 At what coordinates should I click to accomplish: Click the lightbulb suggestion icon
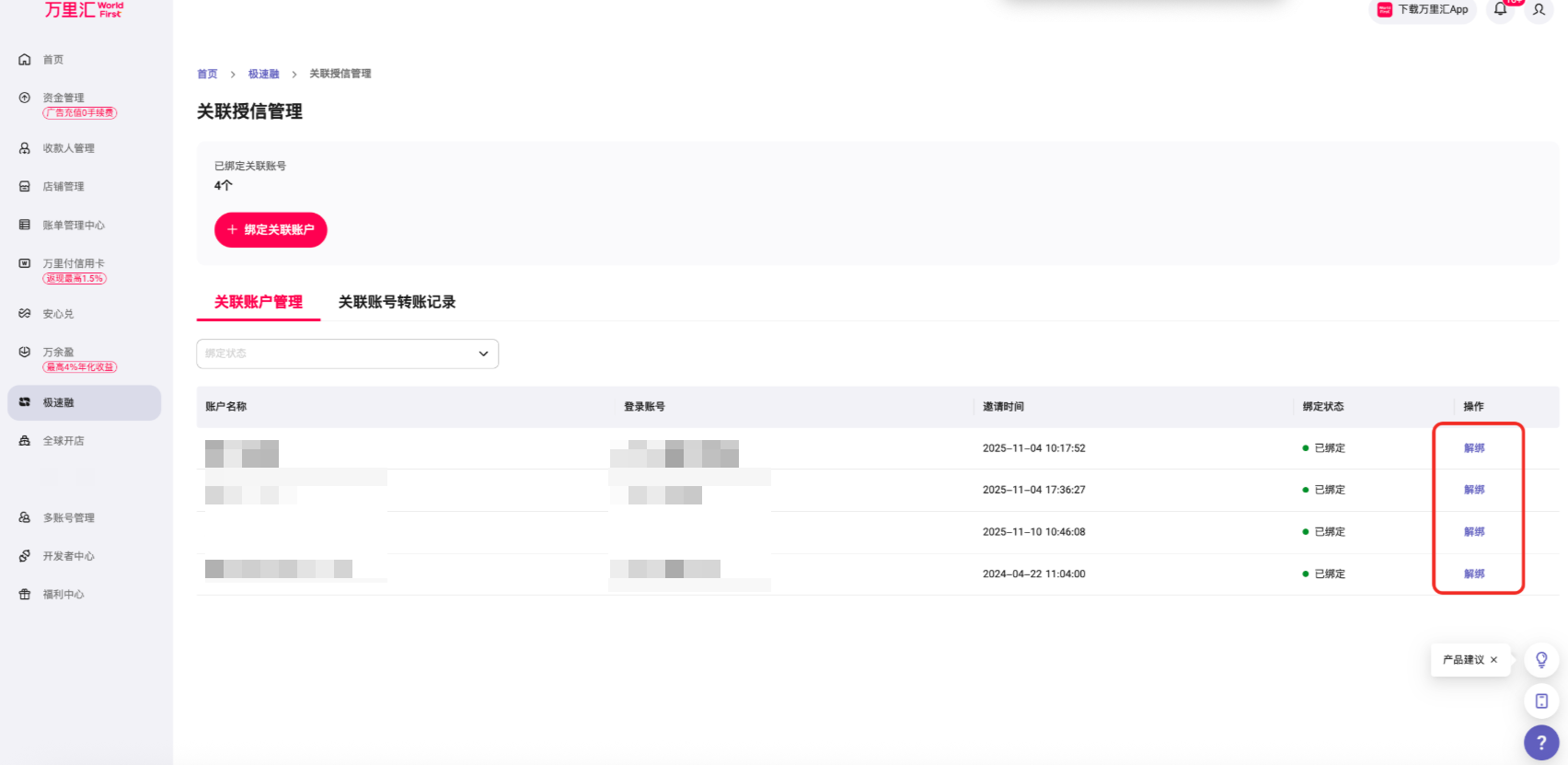tap(1541, 660)
